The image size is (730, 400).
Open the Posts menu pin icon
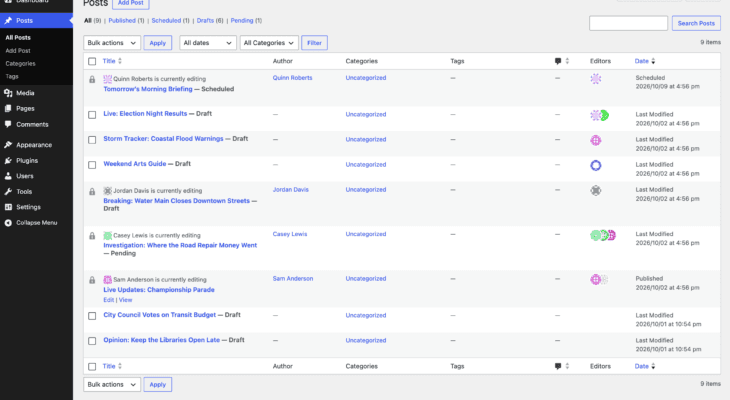[8, 20]
